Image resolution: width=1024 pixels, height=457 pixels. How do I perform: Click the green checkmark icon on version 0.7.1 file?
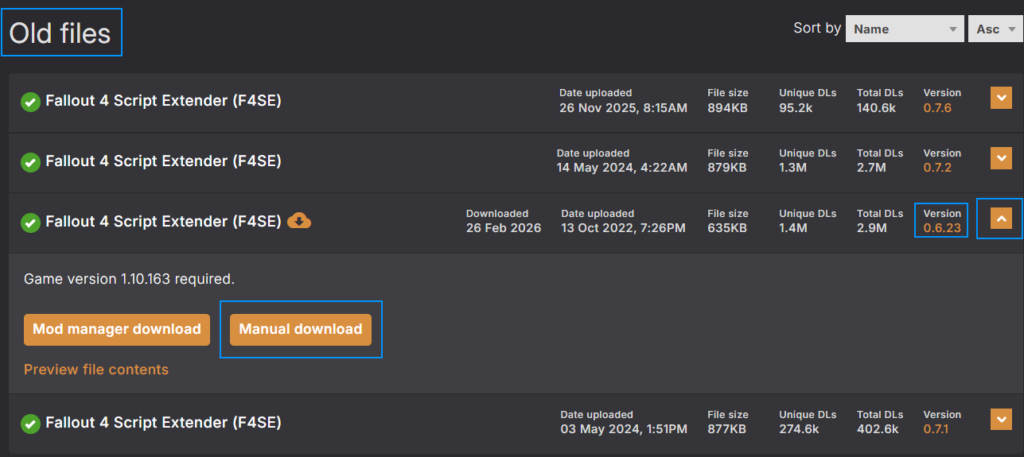pyautogui.click(x=31, y=423)
